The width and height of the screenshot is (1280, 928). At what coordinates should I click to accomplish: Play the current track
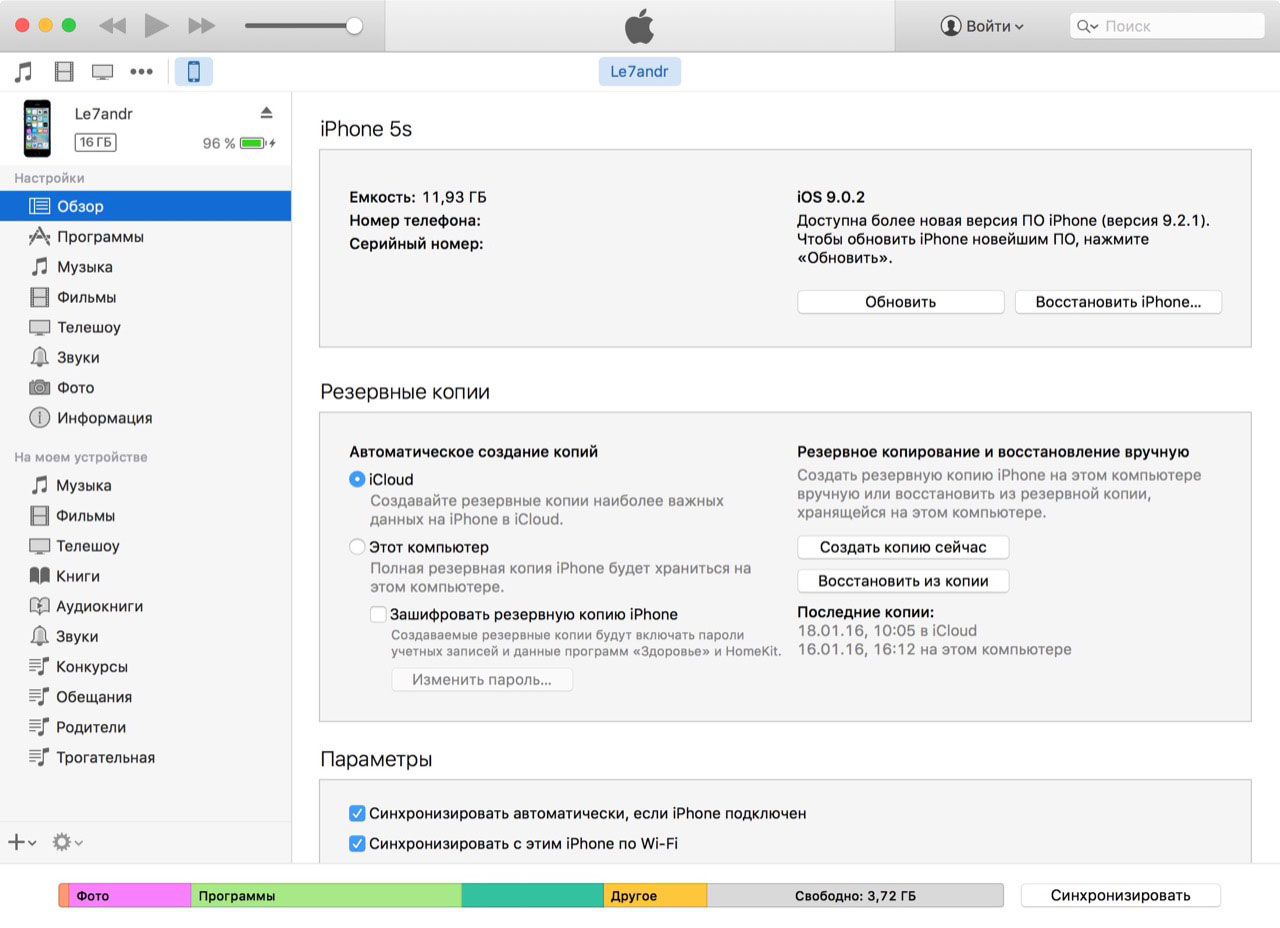156,26
